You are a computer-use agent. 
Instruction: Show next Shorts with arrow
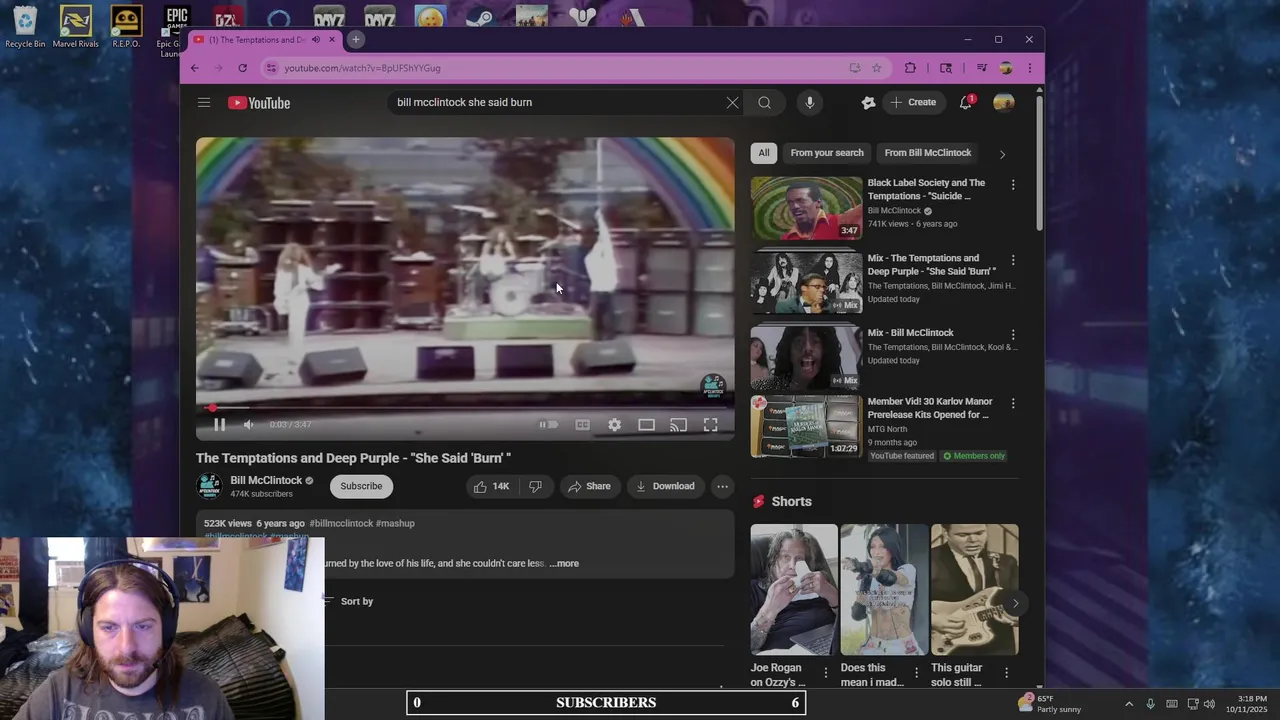point(1015,603)
